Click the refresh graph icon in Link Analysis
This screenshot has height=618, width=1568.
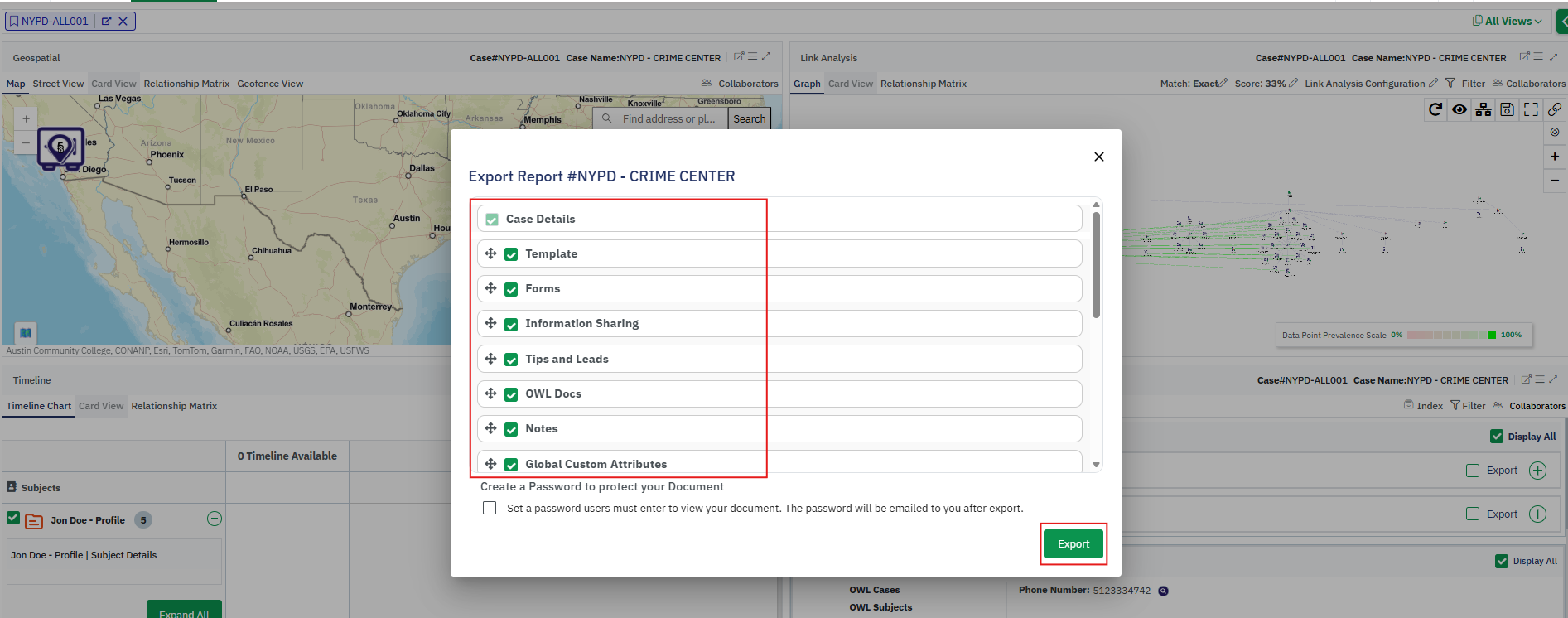1435,109
